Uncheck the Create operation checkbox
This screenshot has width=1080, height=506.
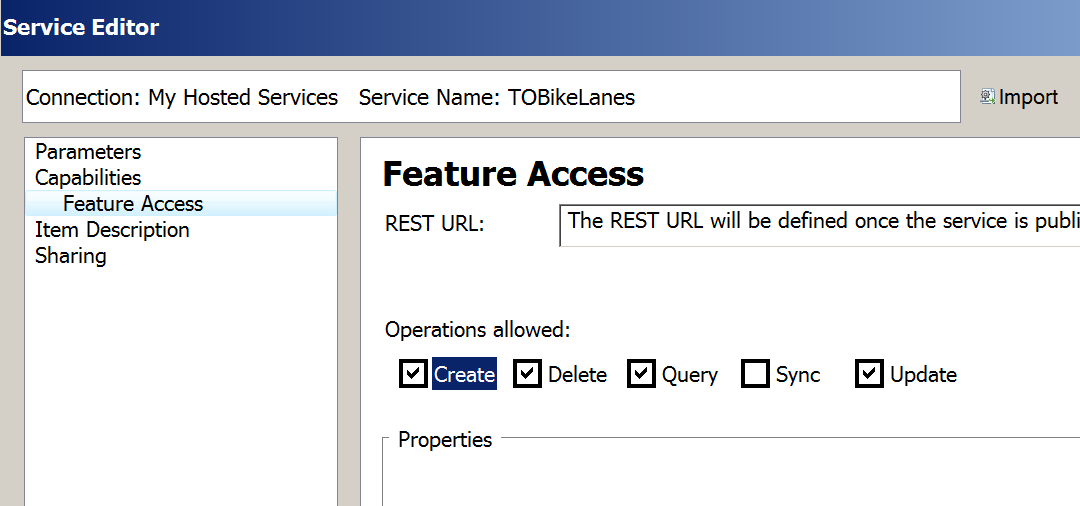413,374
